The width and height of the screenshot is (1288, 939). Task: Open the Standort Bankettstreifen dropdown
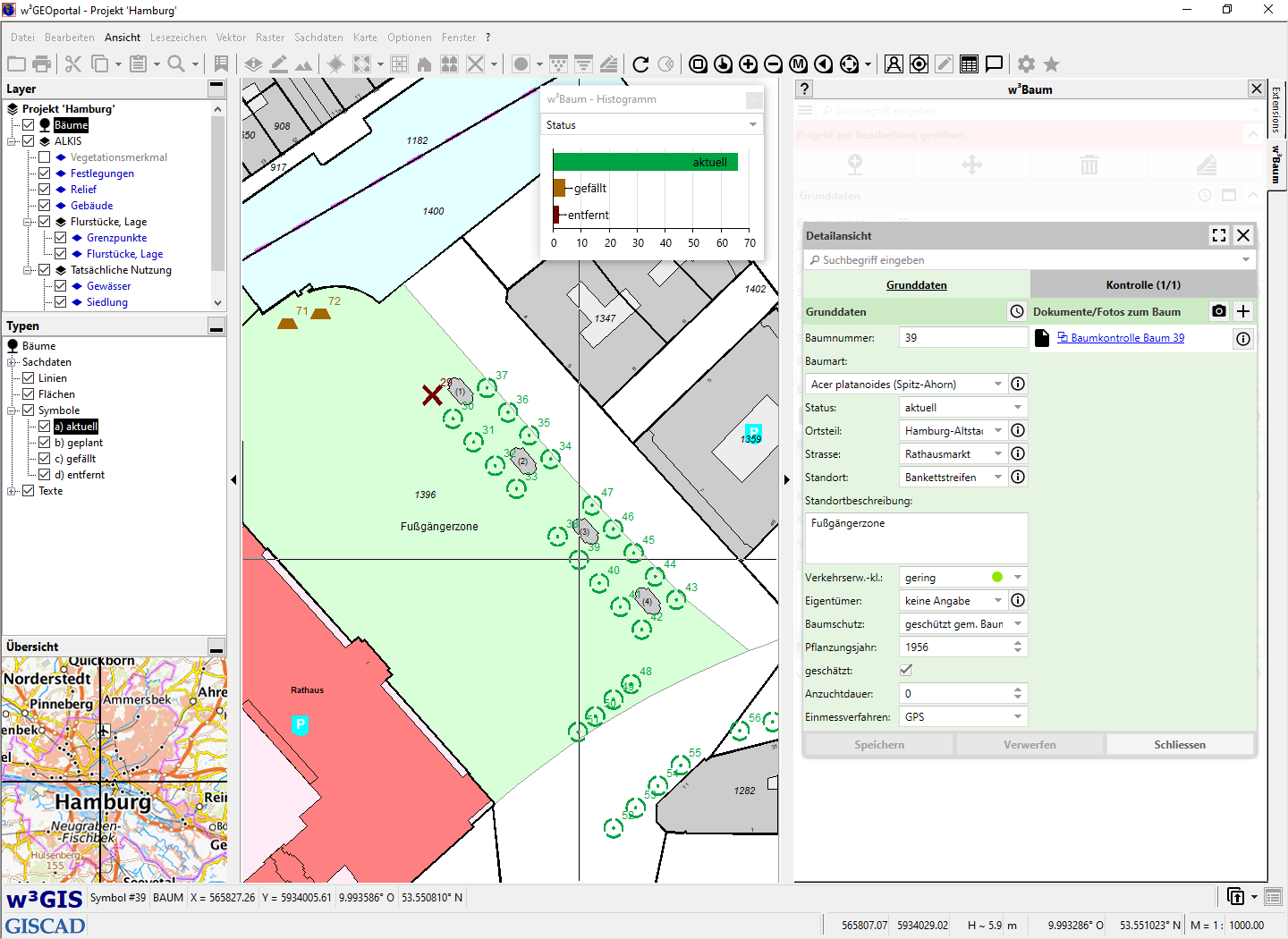point(953,478)
